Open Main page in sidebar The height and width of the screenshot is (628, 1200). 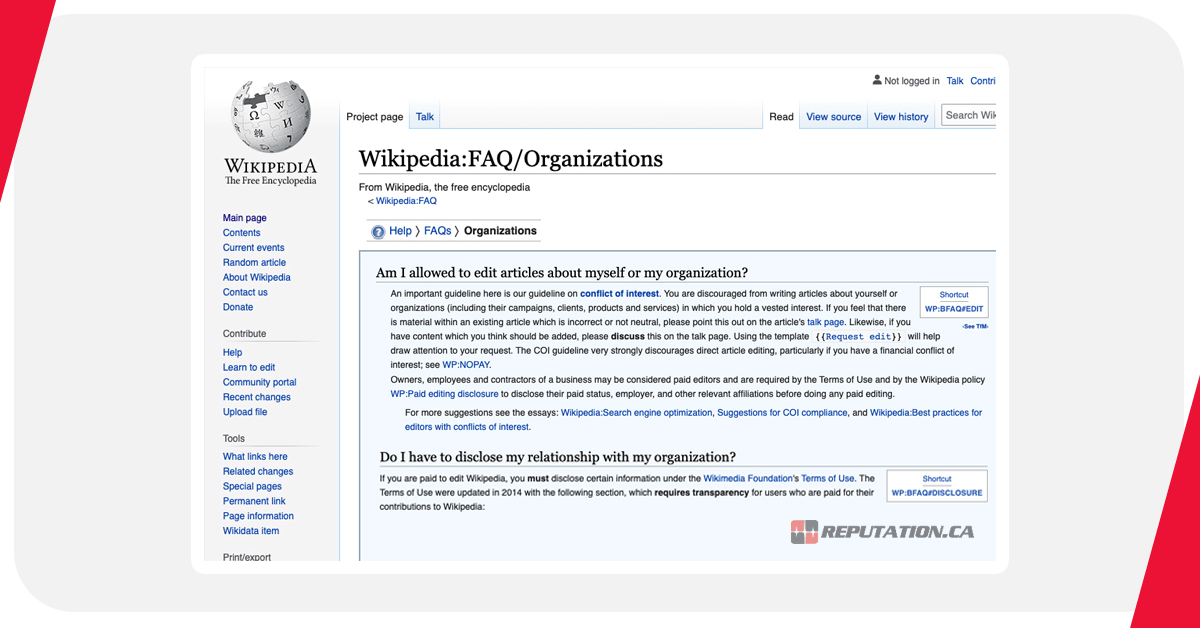click(x=245, y=218)
